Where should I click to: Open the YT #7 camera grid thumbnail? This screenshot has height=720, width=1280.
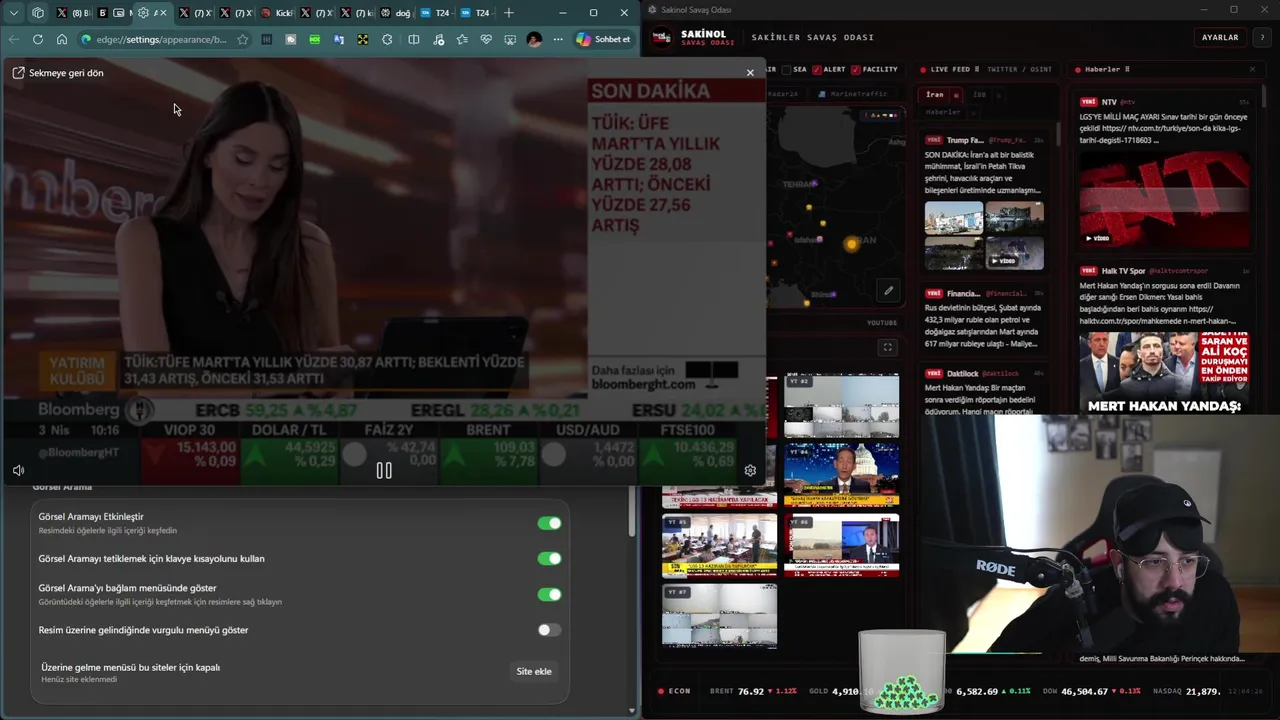click(719, 615)
